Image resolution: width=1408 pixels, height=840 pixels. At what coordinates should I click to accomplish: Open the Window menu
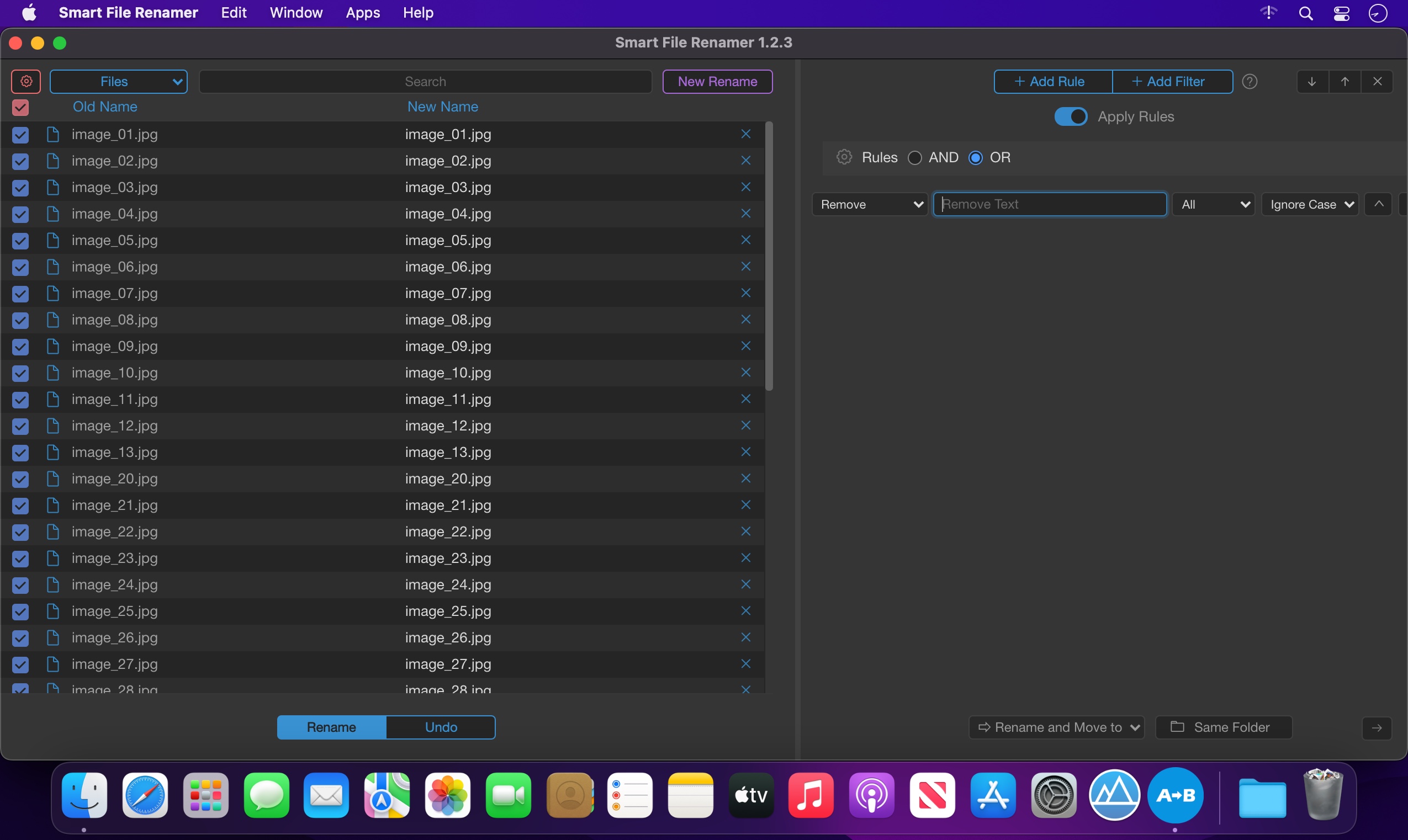point(296,13)
